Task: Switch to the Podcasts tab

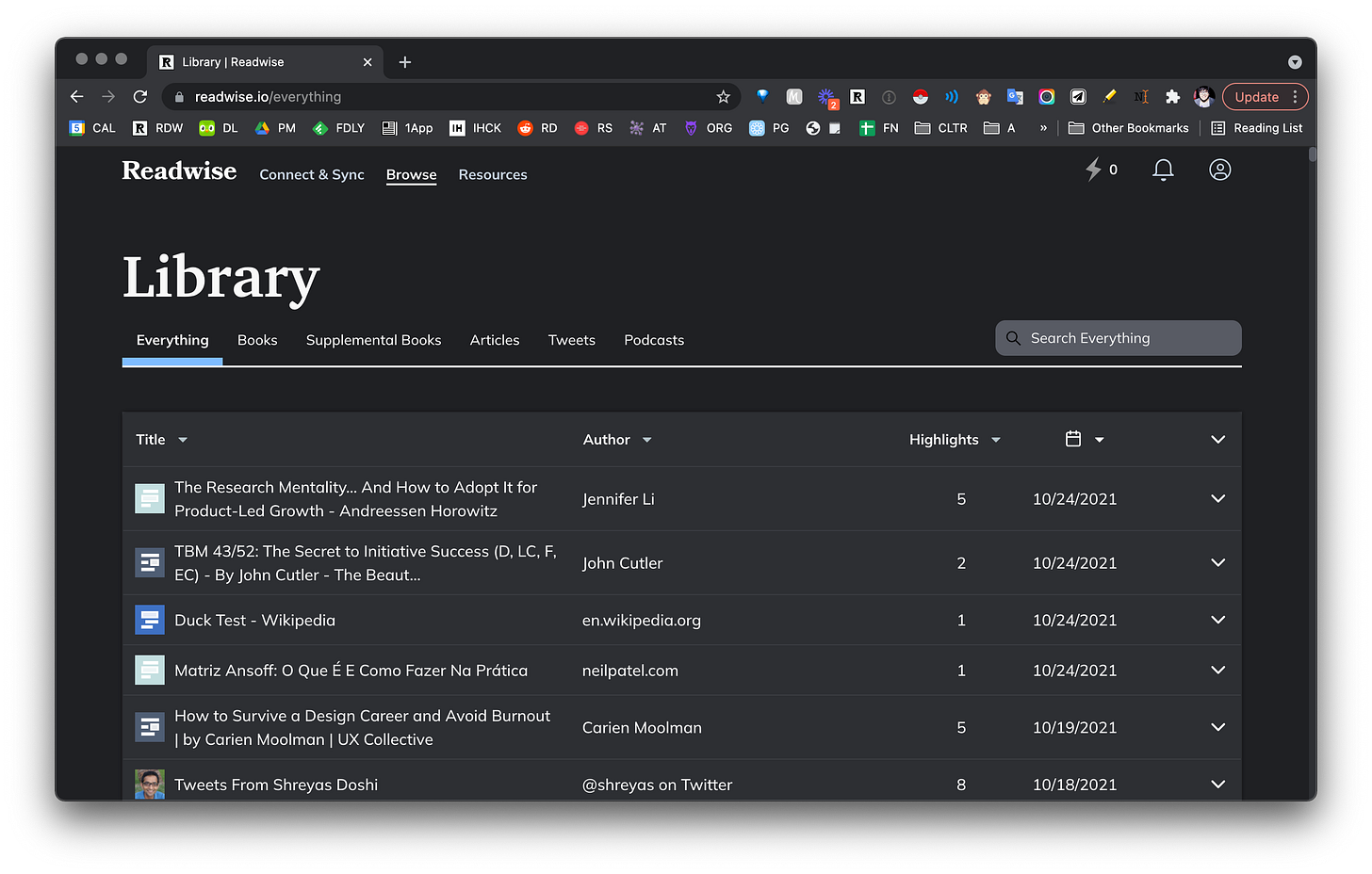Action: tap(654, 340)
